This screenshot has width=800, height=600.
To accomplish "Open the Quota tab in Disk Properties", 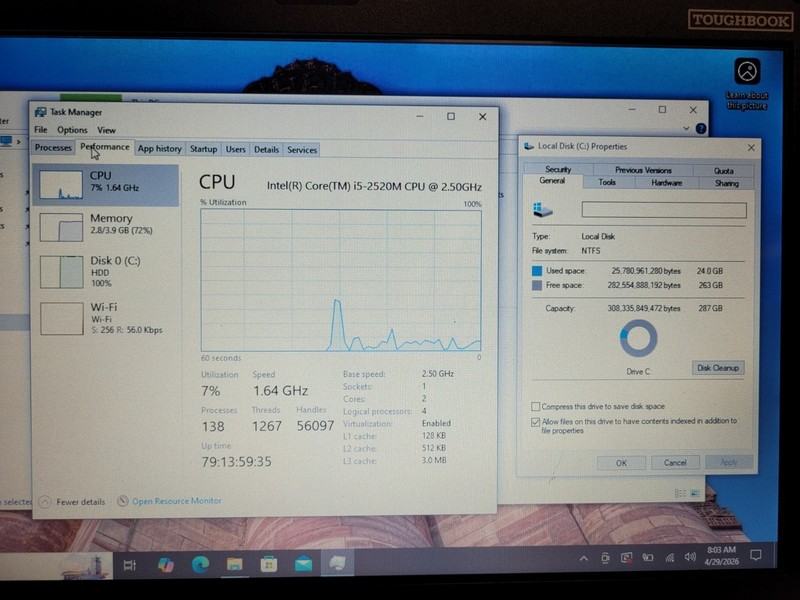I will click(x=723, y=170).
